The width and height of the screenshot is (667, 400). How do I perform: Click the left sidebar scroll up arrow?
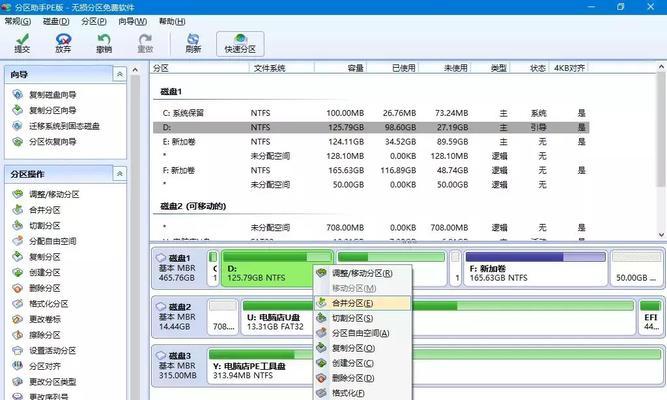tap(135, 70)
